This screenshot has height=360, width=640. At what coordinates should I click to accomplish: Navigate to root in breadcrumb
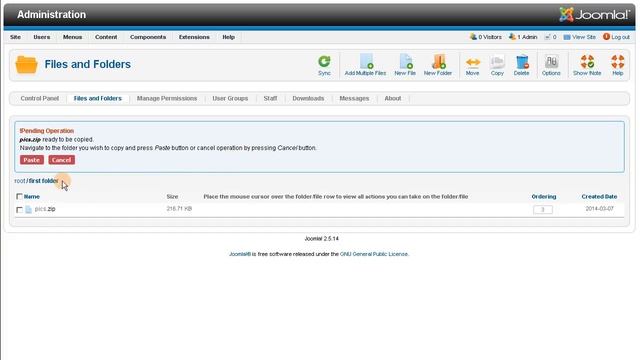[x=20, y=181]
